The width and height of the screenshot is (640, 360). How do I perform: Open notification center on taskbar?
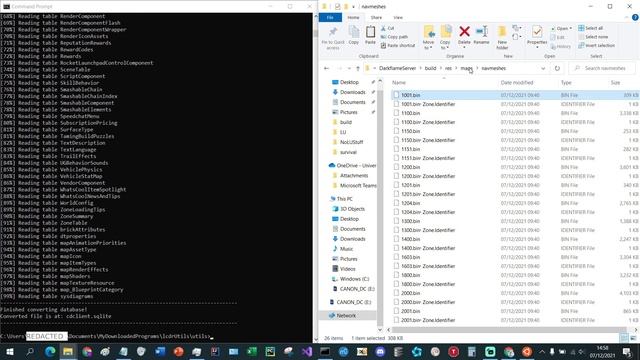click(627, 351)
